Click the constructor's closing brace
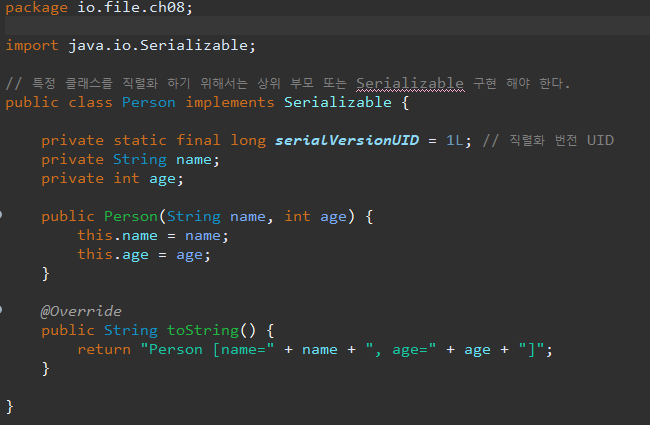This screenshot has width=650, height=425. coord(46,274)
